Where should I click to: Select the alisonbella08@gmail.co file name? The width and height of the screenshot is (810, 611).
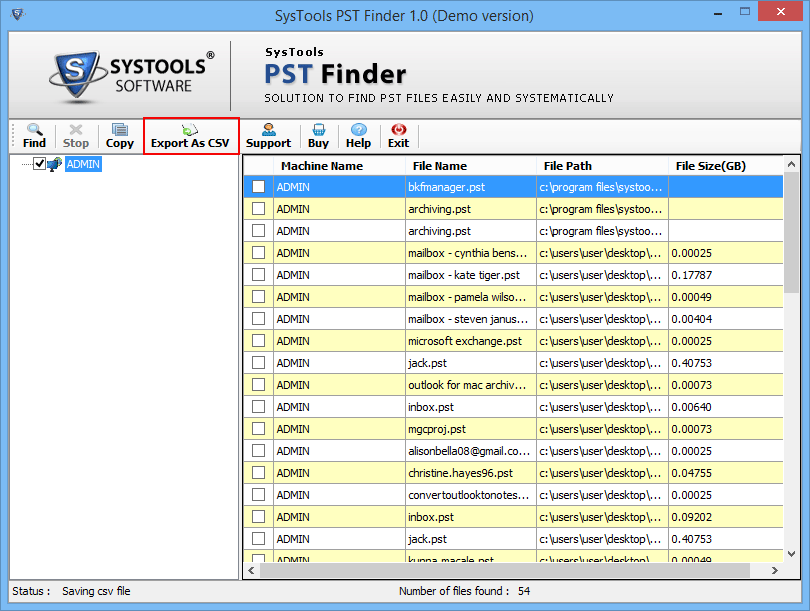[469, 451]
